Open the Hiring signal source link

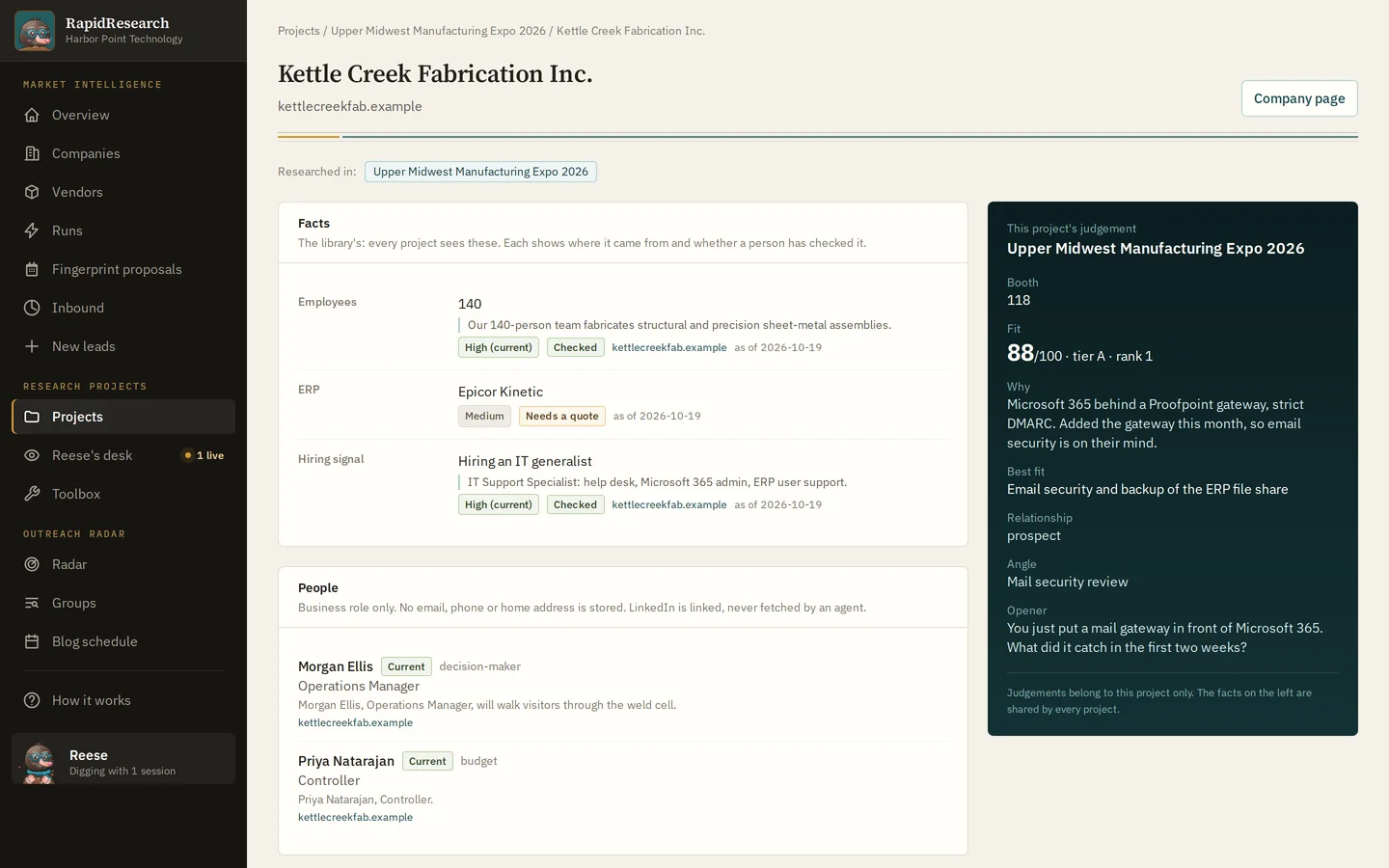click(669, 504)
